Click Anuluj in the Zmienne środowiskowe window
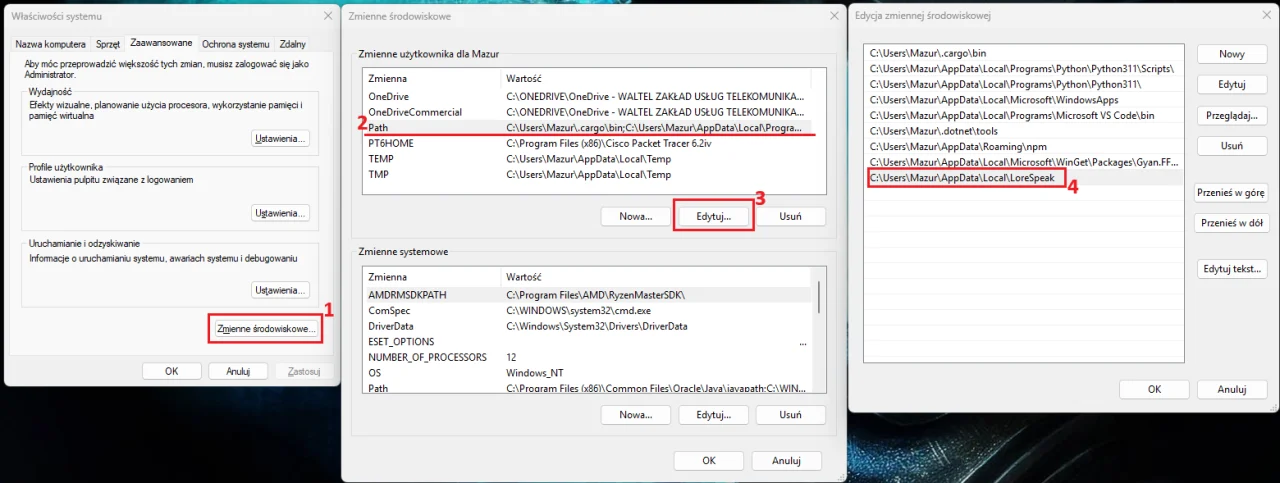The image size is (1280, 483). [786, 461]
